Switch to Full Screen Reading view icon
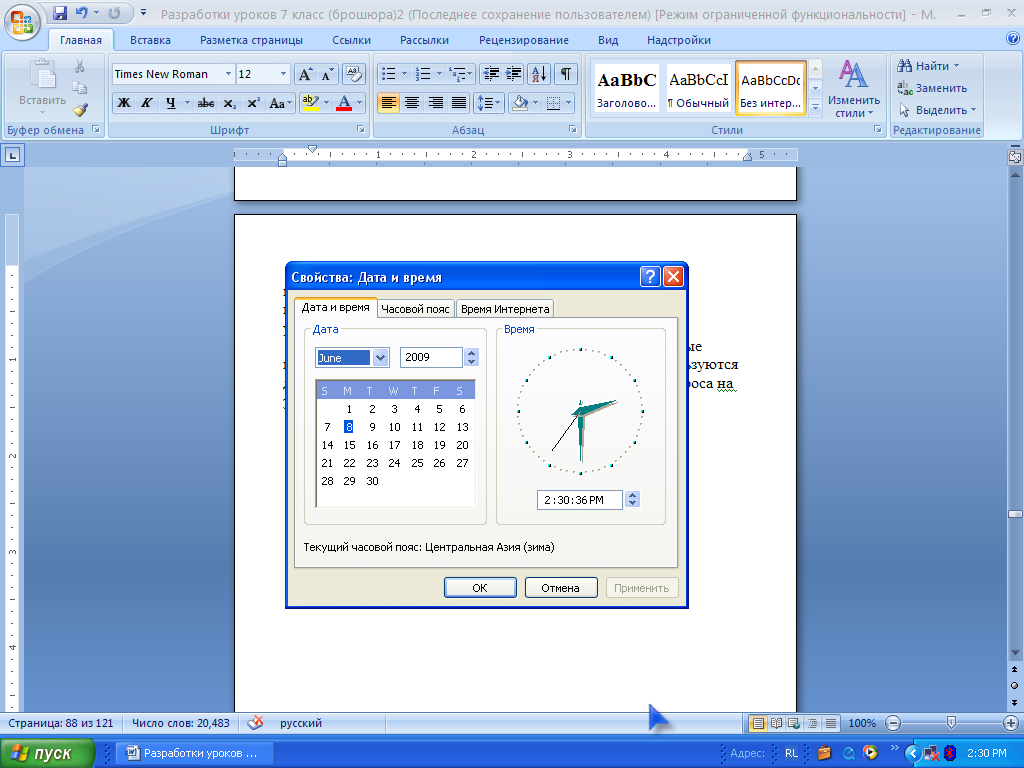The height and width of the screenshot is (768, 1024). pyautogui.click(x=776, y=723)
